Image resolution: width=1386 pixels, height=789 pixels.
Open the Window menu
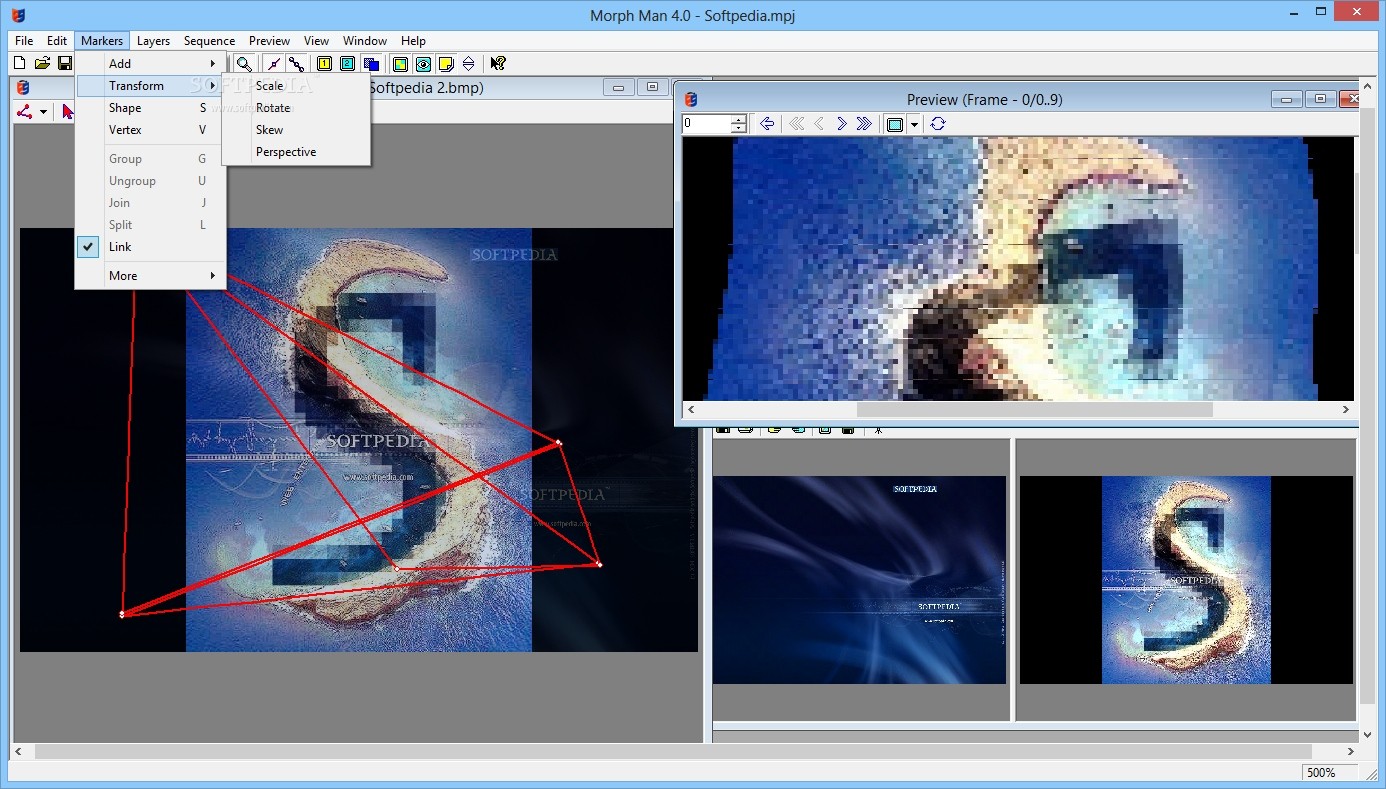click(x=365, y=41)
